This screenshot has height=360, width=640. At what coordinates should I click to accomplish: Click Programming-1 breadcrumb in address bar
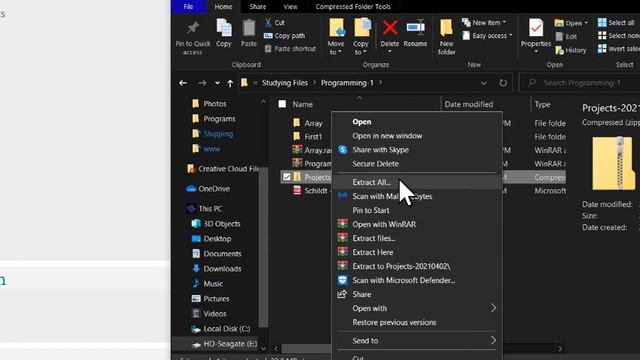coord(347,83)
